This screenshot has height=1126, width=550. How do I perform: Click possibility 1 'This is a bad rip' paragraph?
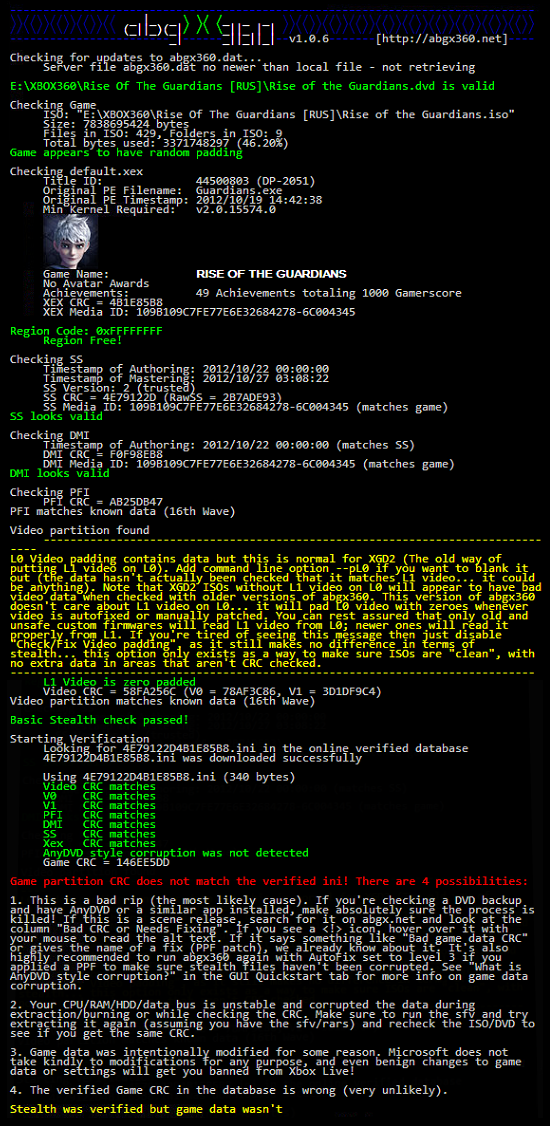pos(272,942)
